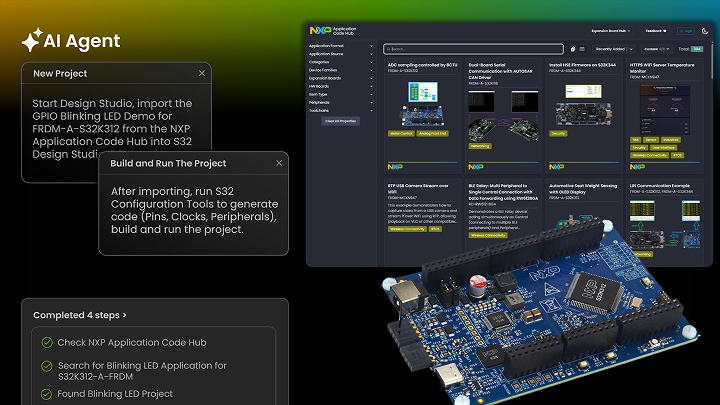Click the New Project card heading
The width and height of the screenshot is (720, 405).
coord(60,73)
